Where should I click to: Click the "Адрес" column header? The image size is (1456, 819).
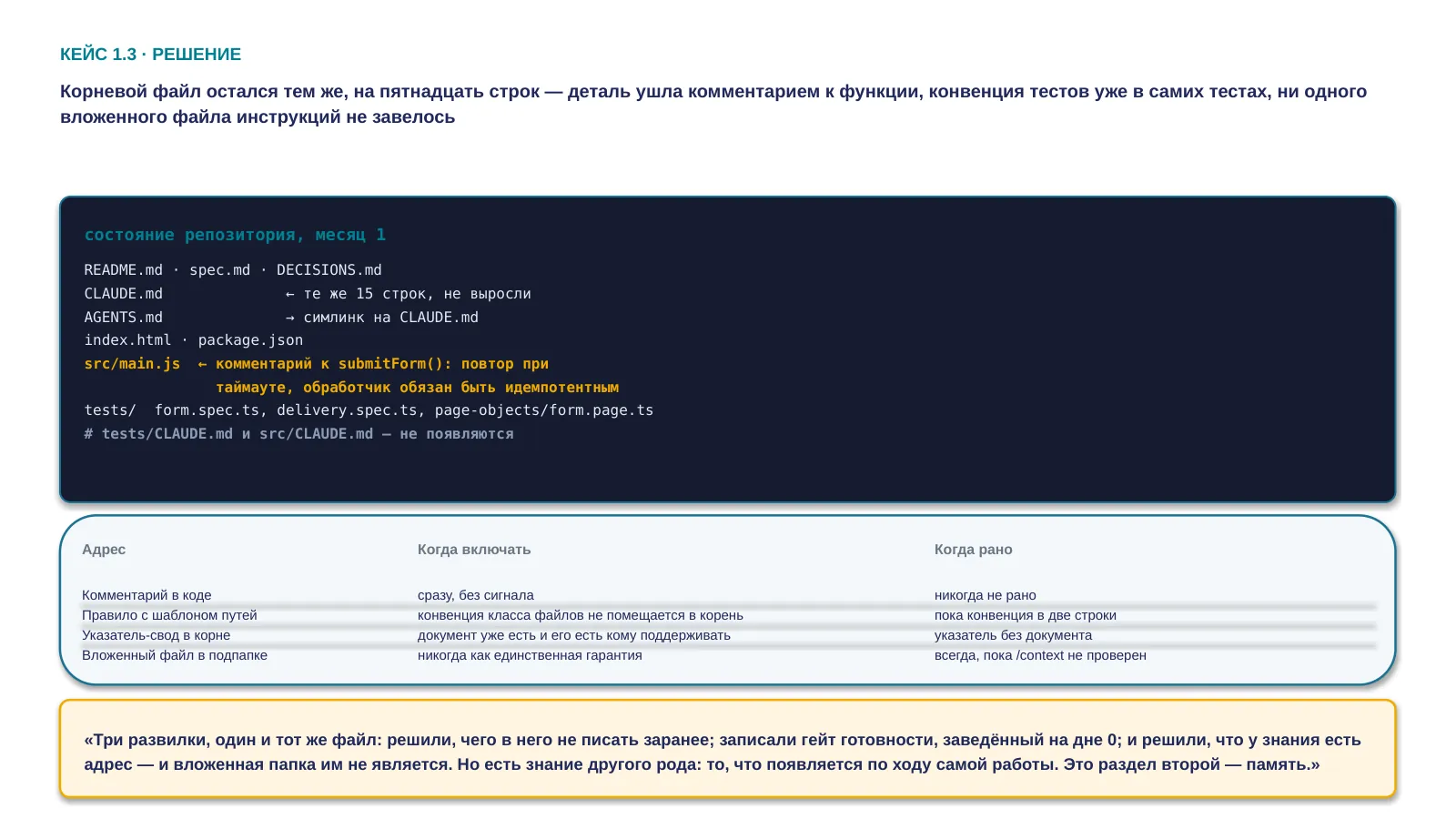pos(104,550)
